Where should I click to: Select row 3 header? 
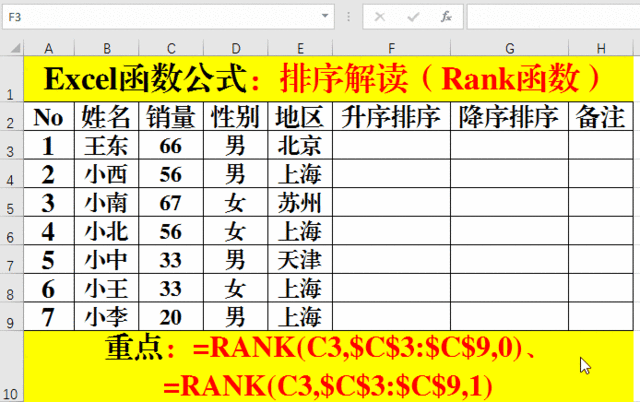click(11, 145)
